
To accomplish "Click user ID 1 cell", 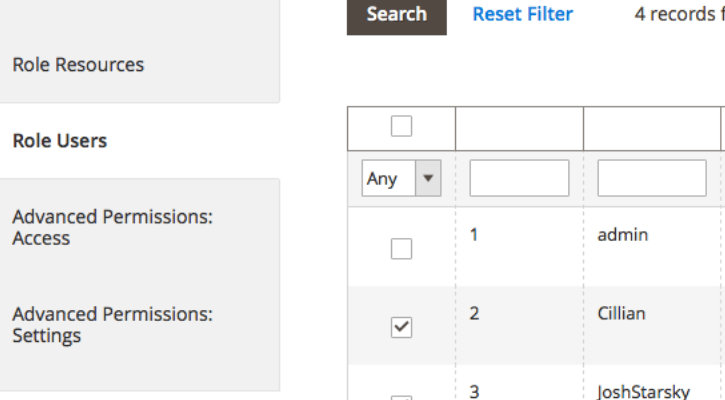I will (473, 235).
